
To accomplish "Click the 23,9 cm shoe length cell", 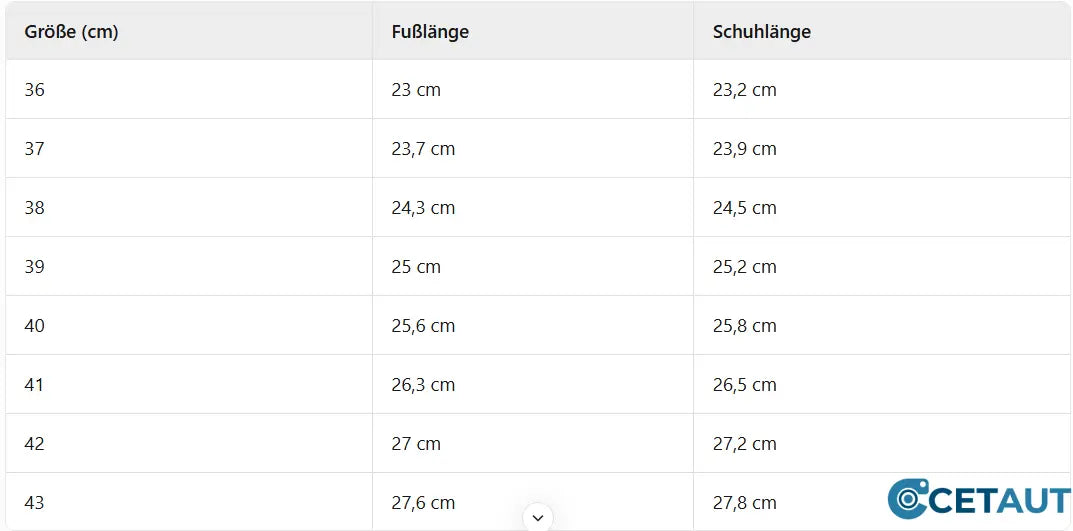I will pyautogui.click(x=744, y=149).
